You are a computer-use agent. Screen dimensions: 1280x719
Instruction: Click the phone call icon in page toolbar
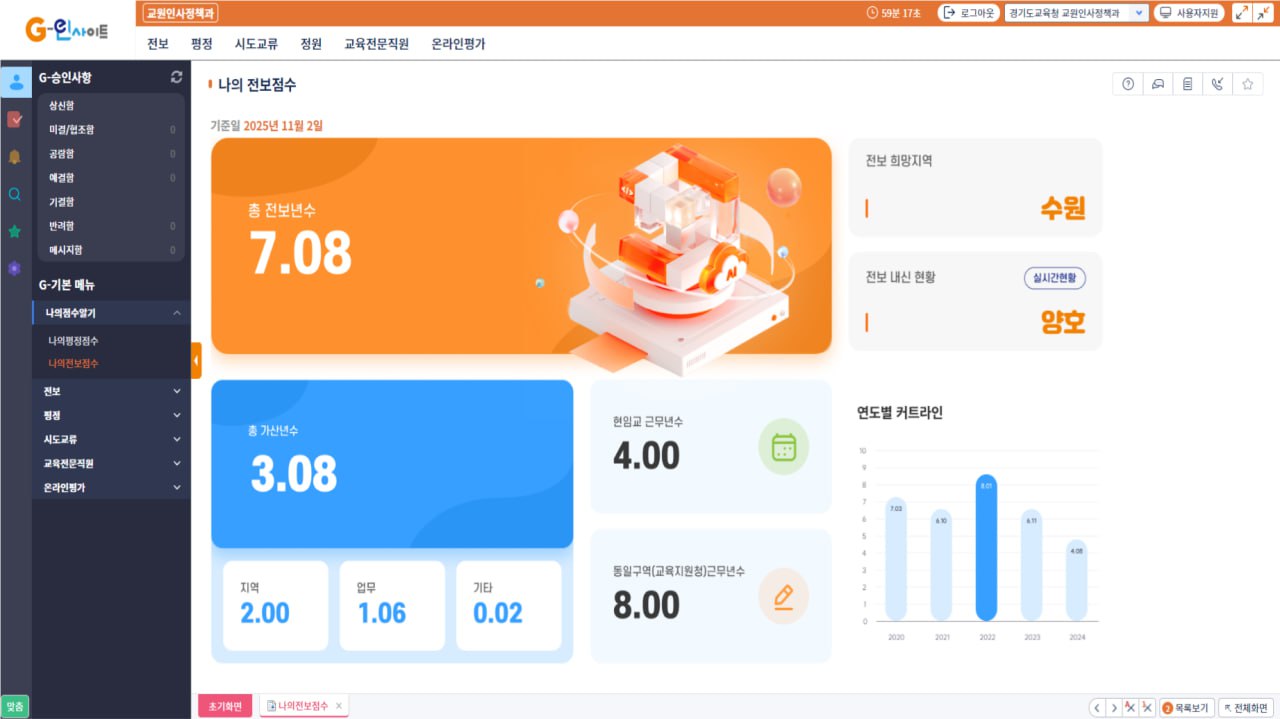(1217, 85)
